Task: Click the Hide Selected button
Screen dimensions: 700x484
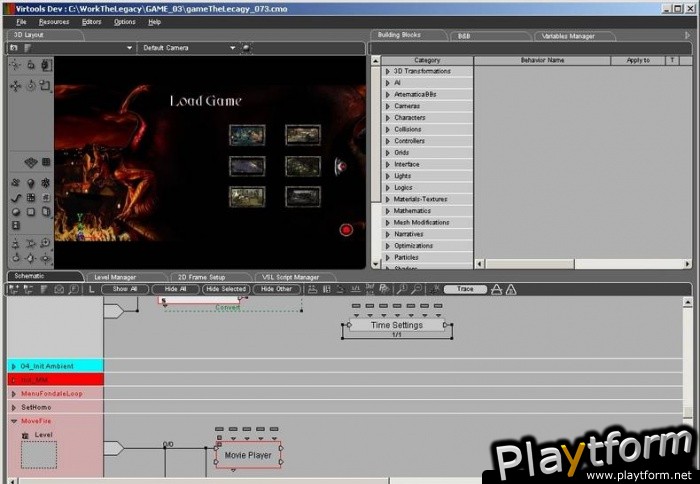Action: (x=226, y=289)
